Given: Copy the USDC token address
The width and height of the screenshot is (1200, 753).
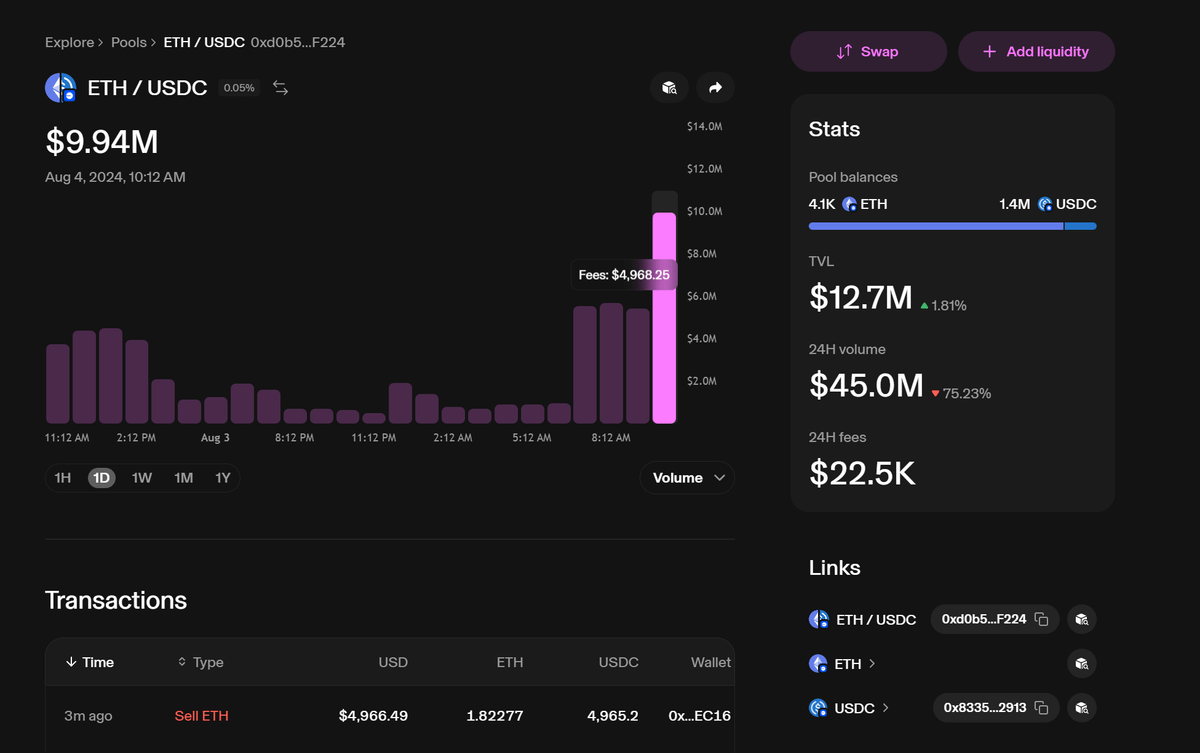Looking at the screenshot, I should 1041,708.
